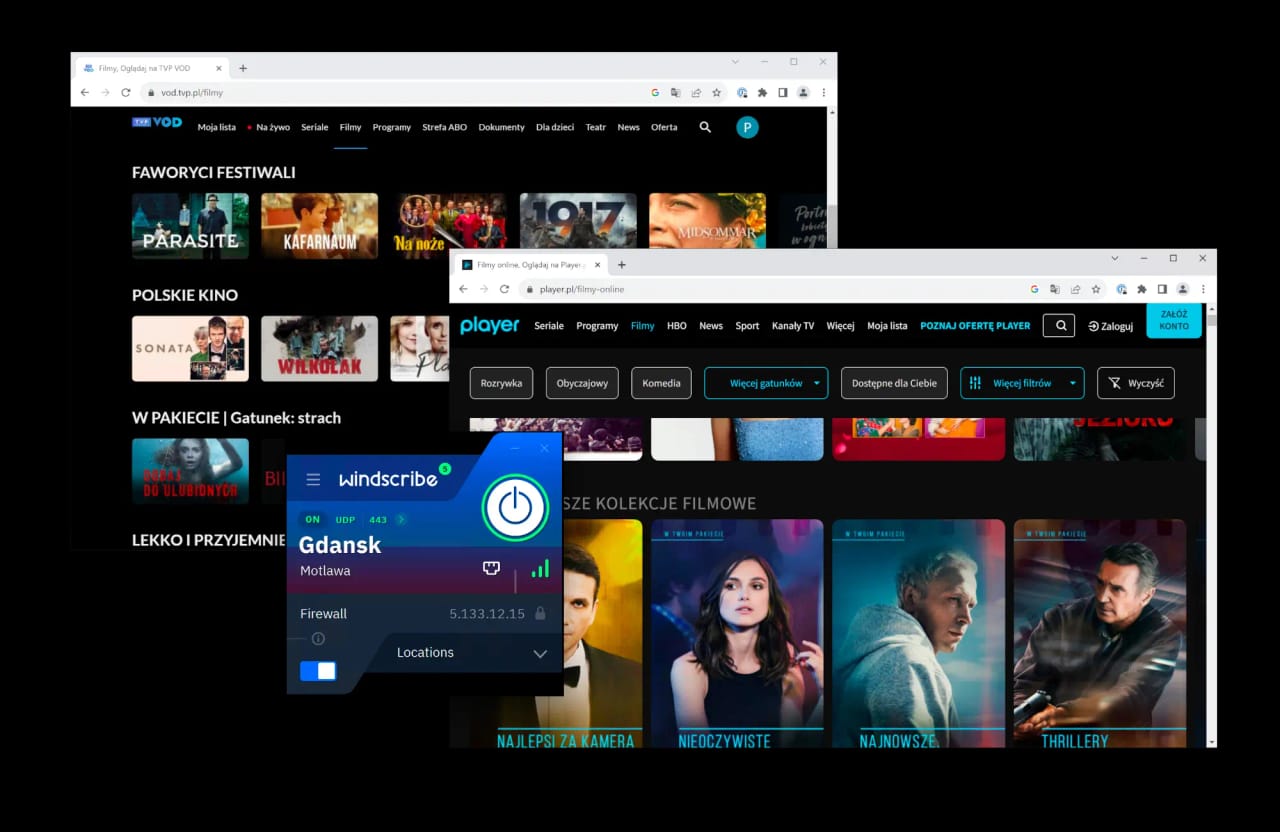Click IP address 5.133.12.15 in Windscribe

click(487, 614)
